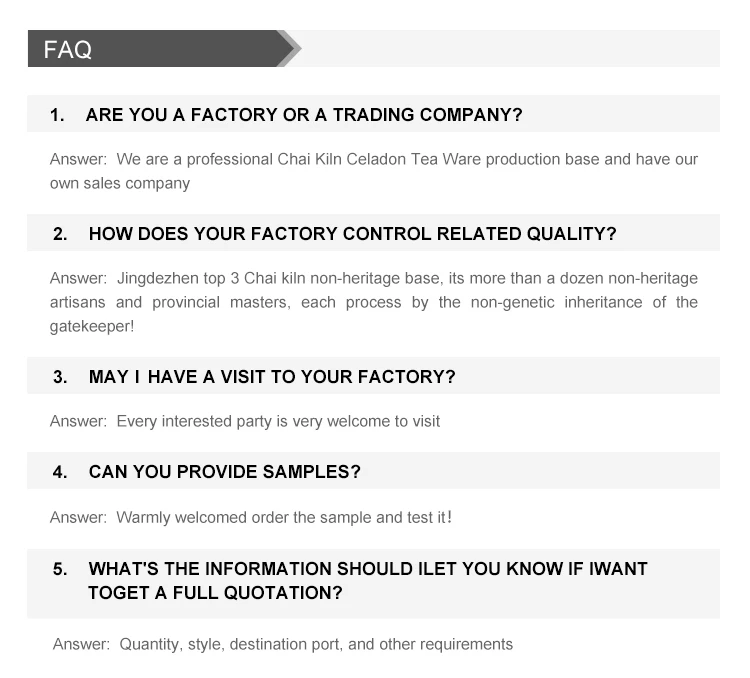Click the FAQ header label
This screenshot has height=678, width=750.
tap(68, 50)
